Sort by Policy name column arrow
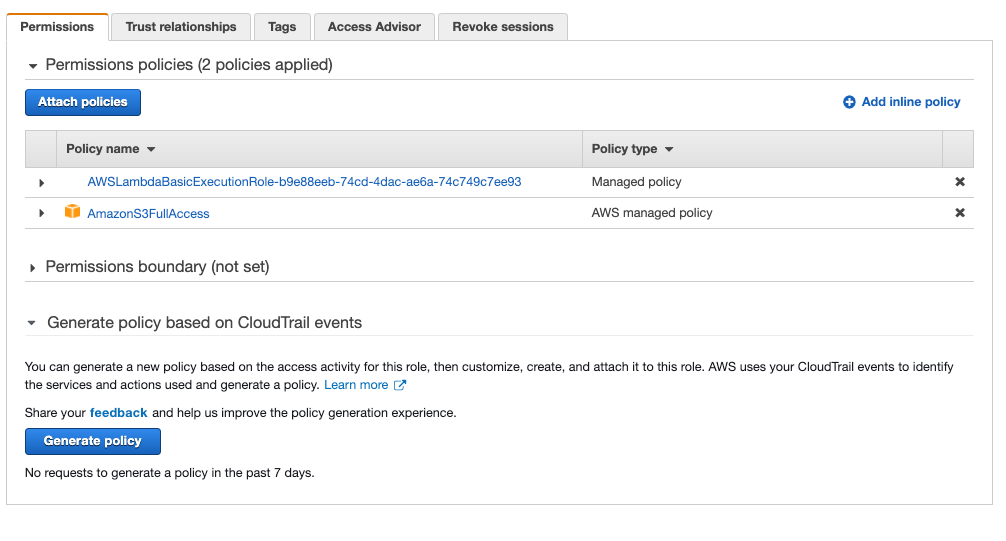The width and height of the screenshot is (1006, 541). tap(151, 149)
